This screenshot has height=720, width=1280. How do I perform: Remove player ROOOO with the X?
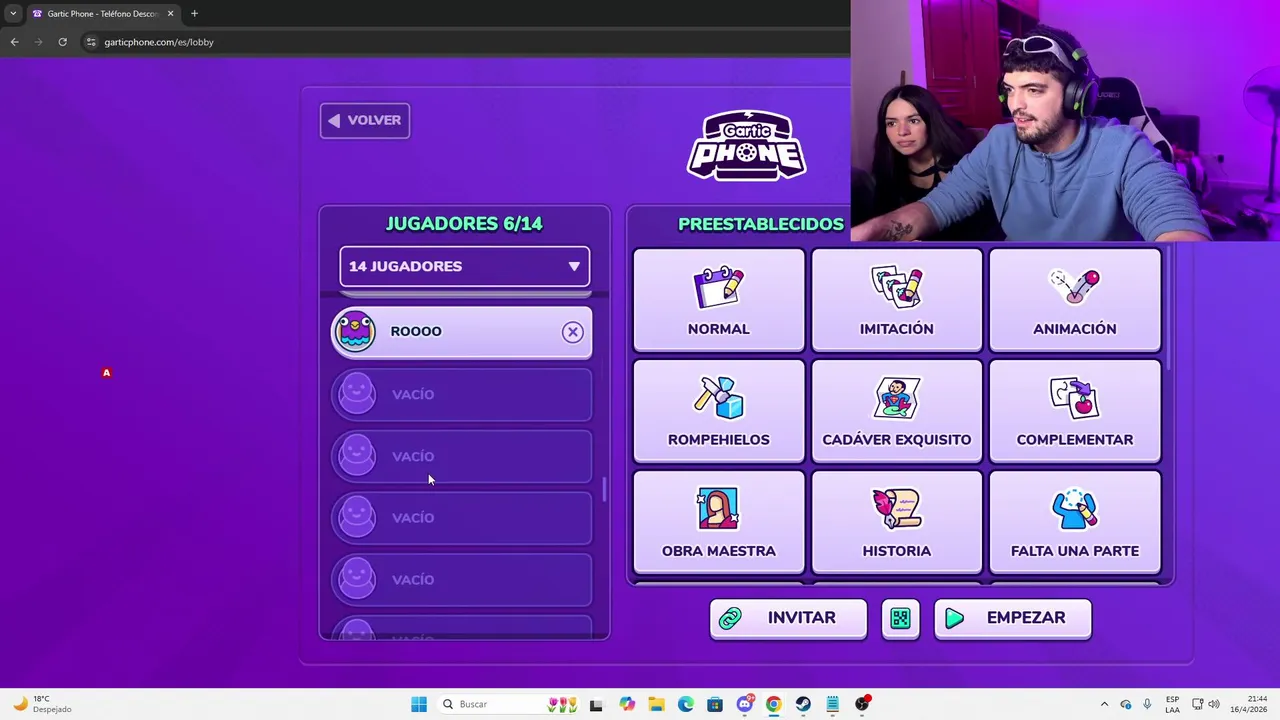tap(572, 332)
